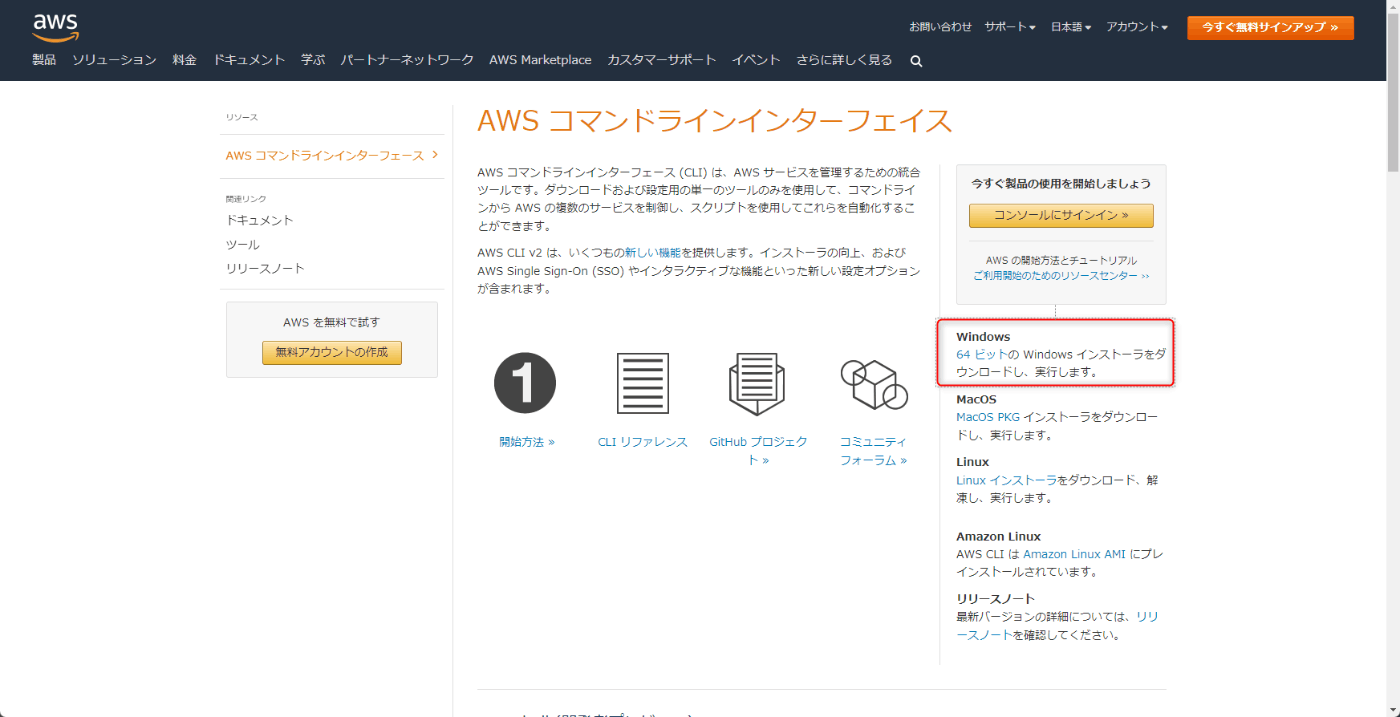Open さらに詳しく見る in the navigation
The height and width of the screenshot is (717, 1400).
click(844, 60)
